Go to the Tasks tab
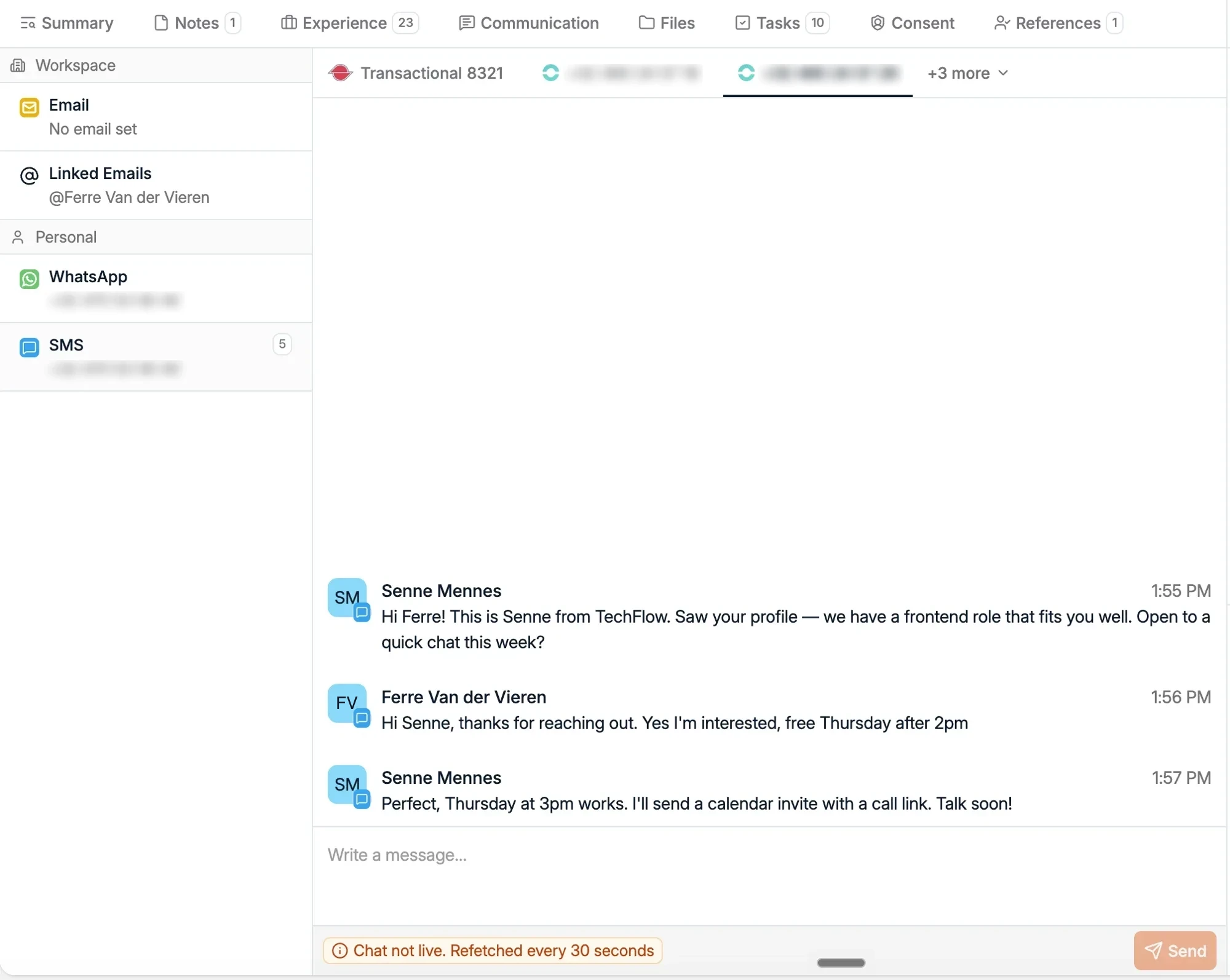1230x980 pixels. point(782,23)
